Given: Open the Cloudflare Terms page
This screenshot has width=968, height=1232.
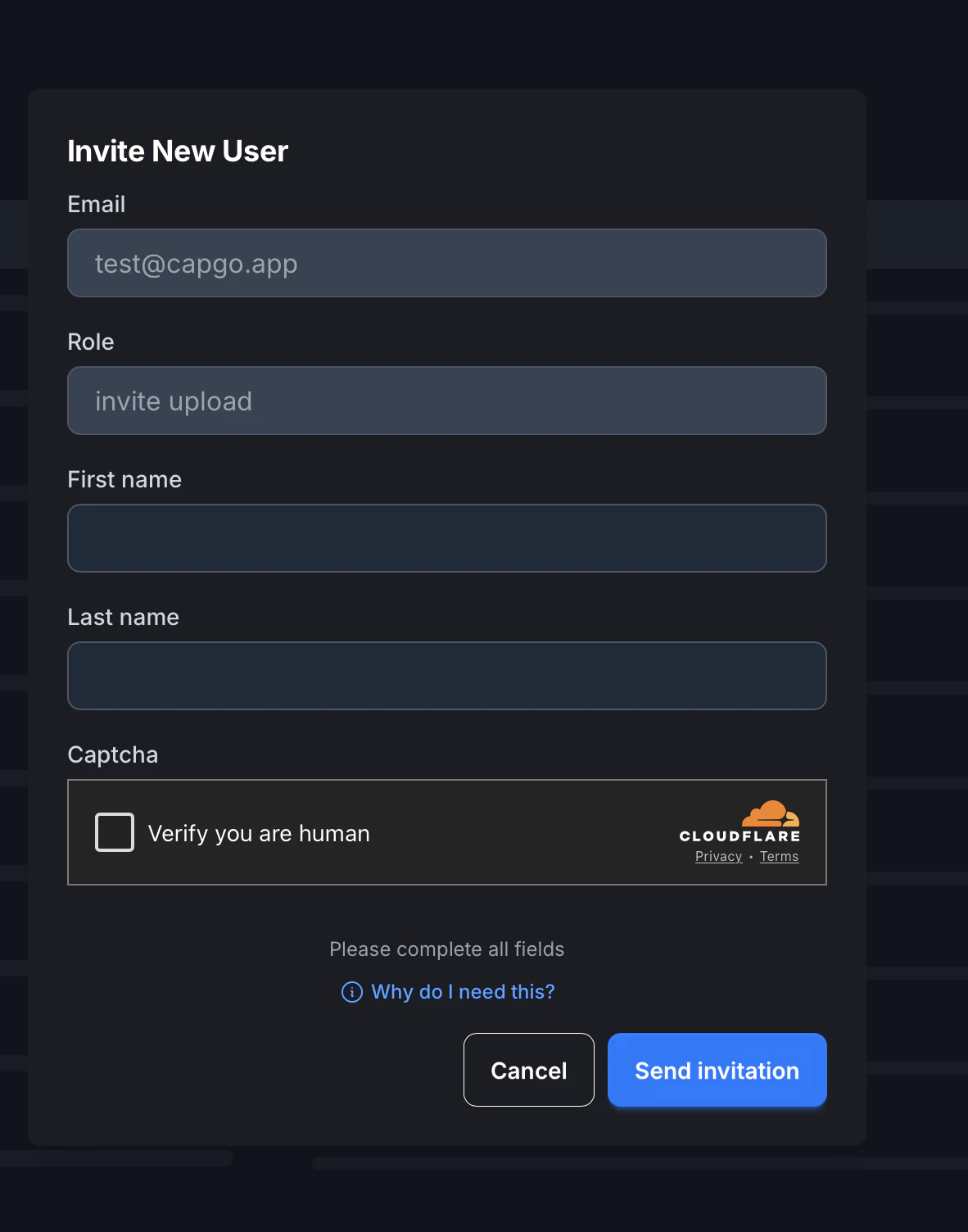Looking at the screenshot, I should coord(779,856).
